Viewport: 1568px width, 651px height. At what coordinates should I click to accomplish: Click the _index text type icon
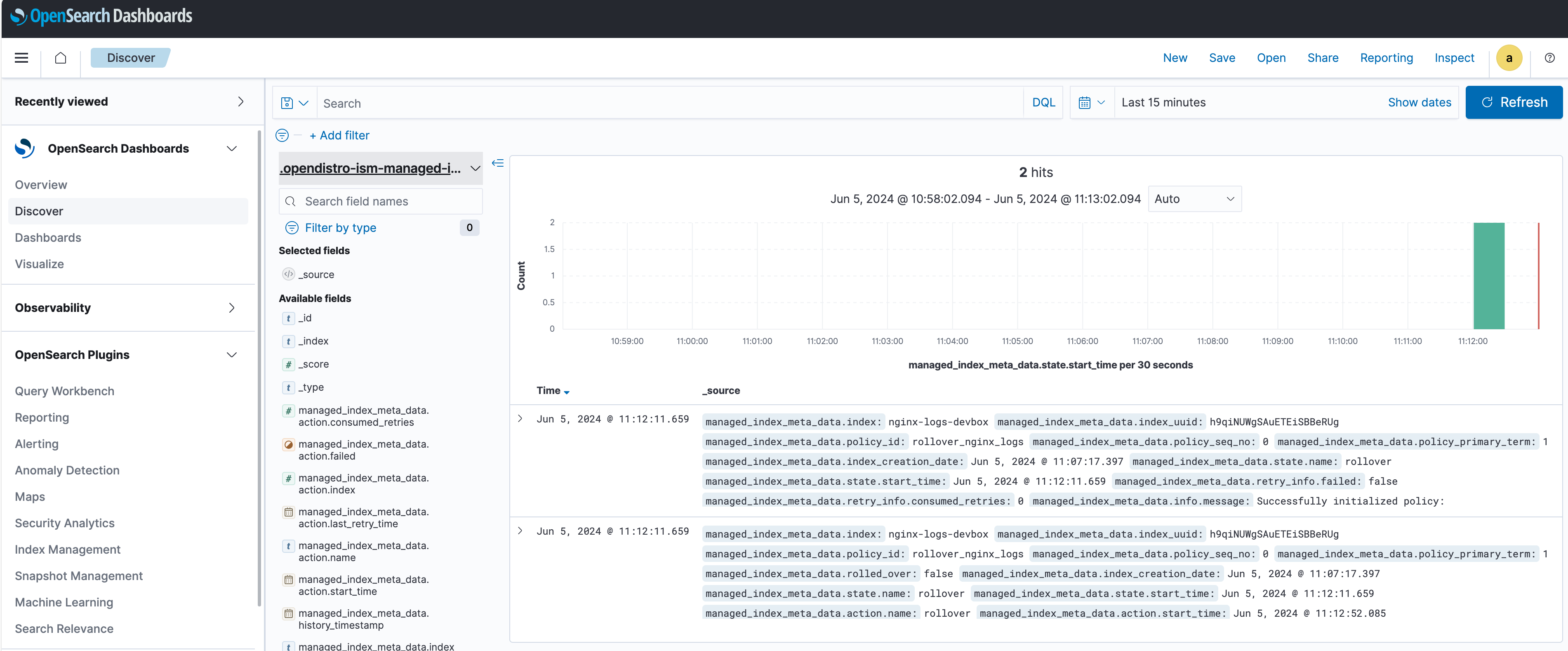point(289,342)
